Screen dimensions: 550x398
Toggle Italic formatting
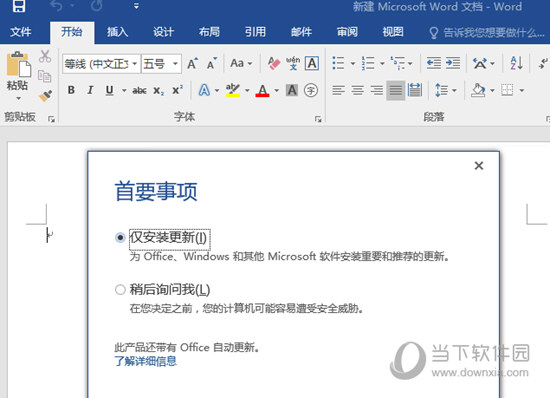pos(90,90)
